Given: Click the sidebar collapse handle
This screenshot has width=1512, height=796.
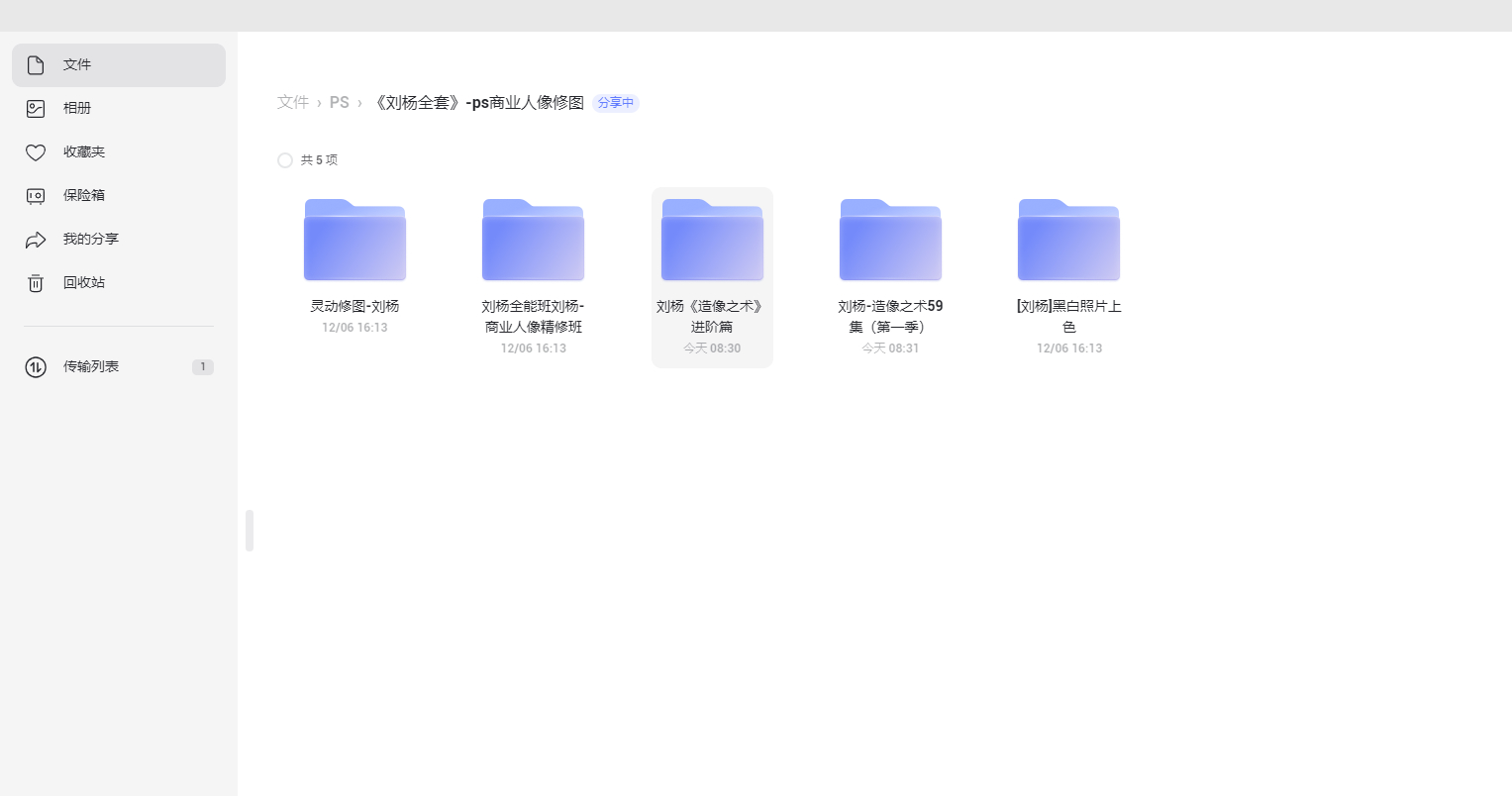Looking at the screenshot, I should [250, 531].
